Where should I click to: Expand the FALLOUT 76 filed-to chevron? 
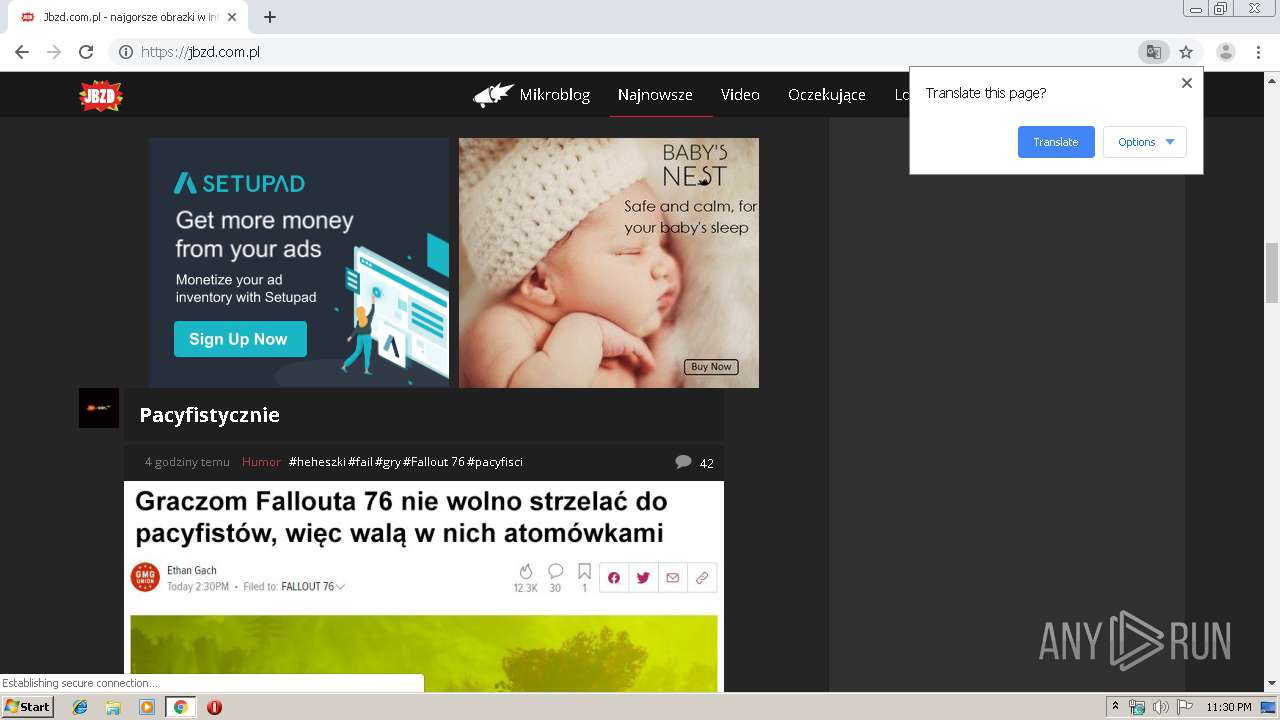pyautogui.click(x=341, y=587)
